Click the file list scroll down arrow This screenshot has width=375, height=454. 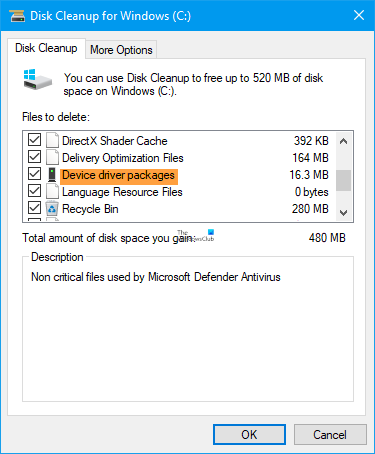pyautogui.click(x=343, y=212)
